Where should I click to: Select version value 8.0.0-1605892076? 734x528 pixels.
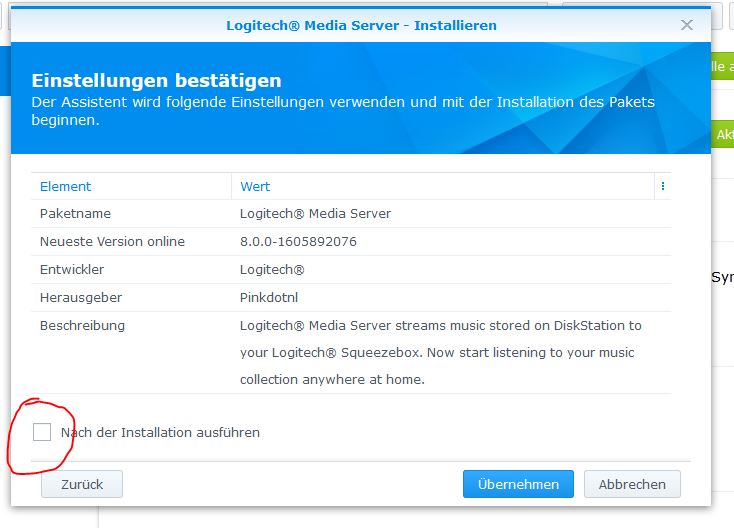click(x=451, y=242)
